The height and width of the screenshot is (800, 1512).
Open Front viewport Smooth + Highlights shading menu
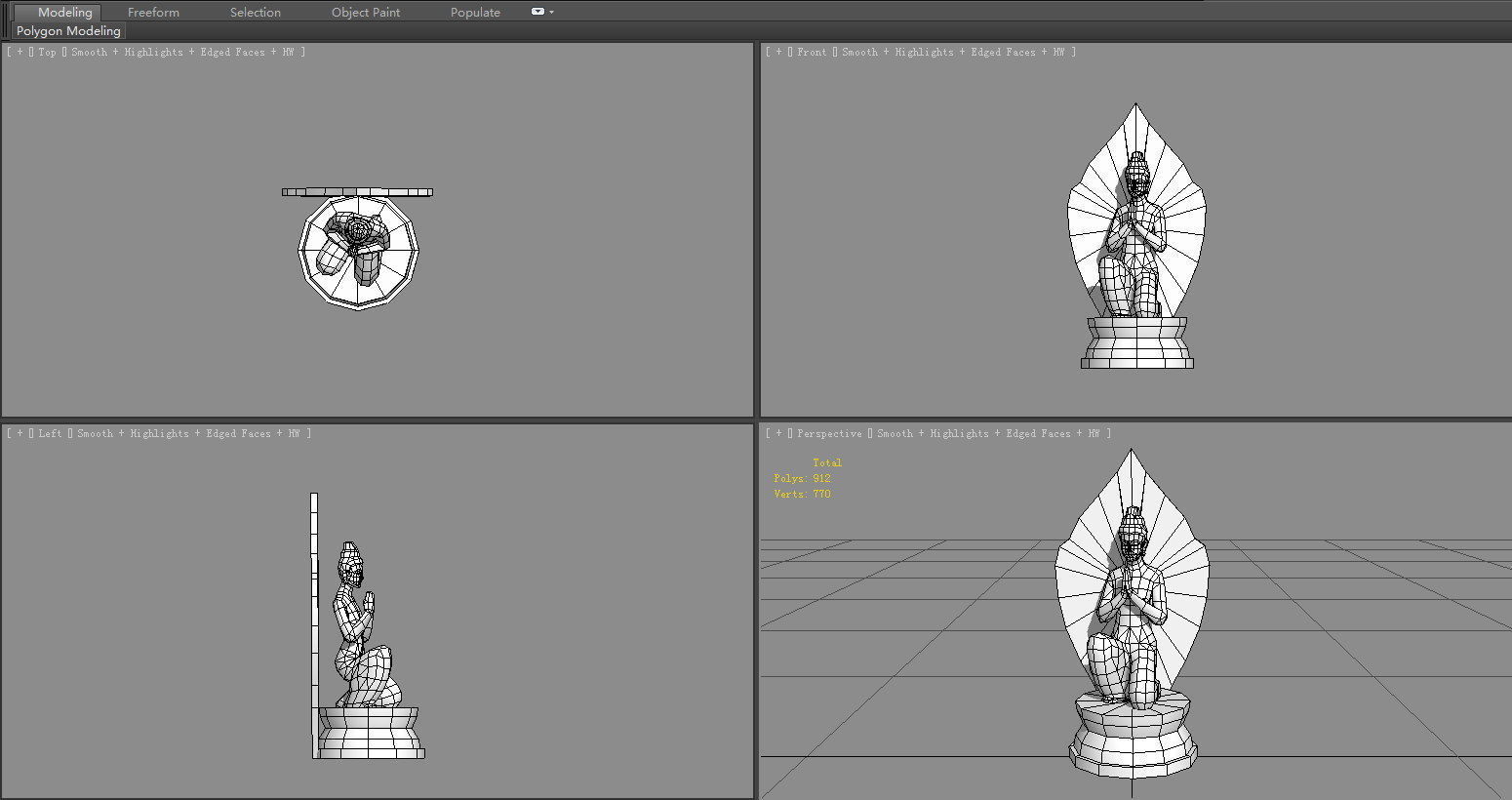coord(958,52)
